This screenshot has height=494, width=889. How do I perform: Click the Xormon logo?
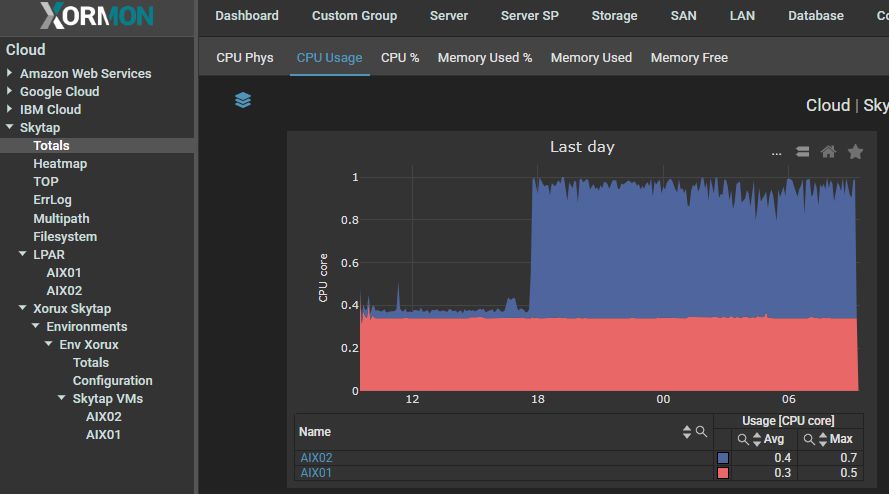coord(97,15)
